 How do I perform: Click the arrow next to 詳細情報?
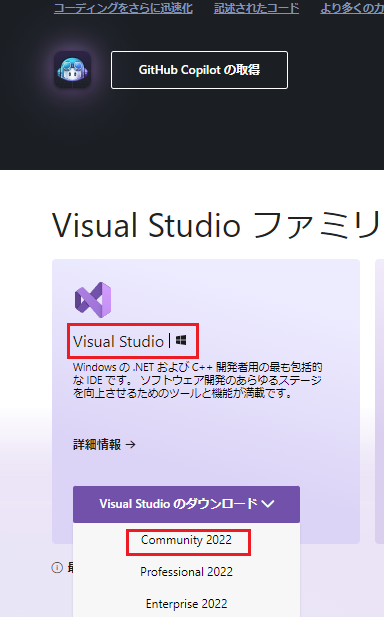point(131,445)
